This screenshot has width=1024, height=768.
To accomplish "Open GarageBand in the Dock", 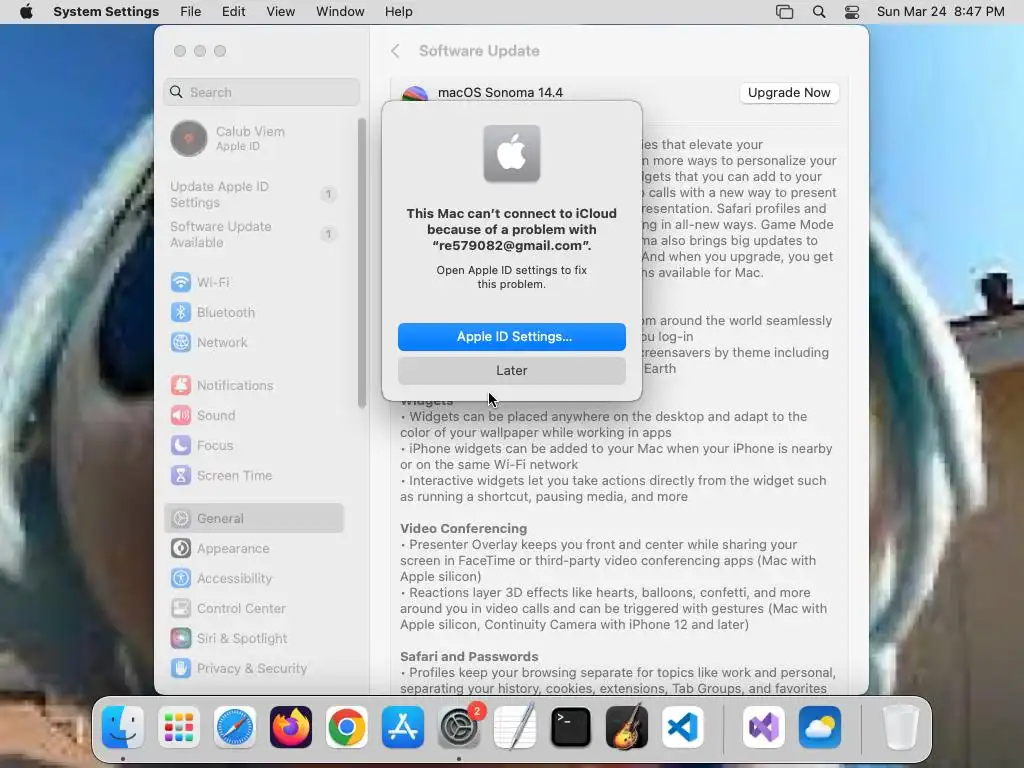I will coord(627,727).
